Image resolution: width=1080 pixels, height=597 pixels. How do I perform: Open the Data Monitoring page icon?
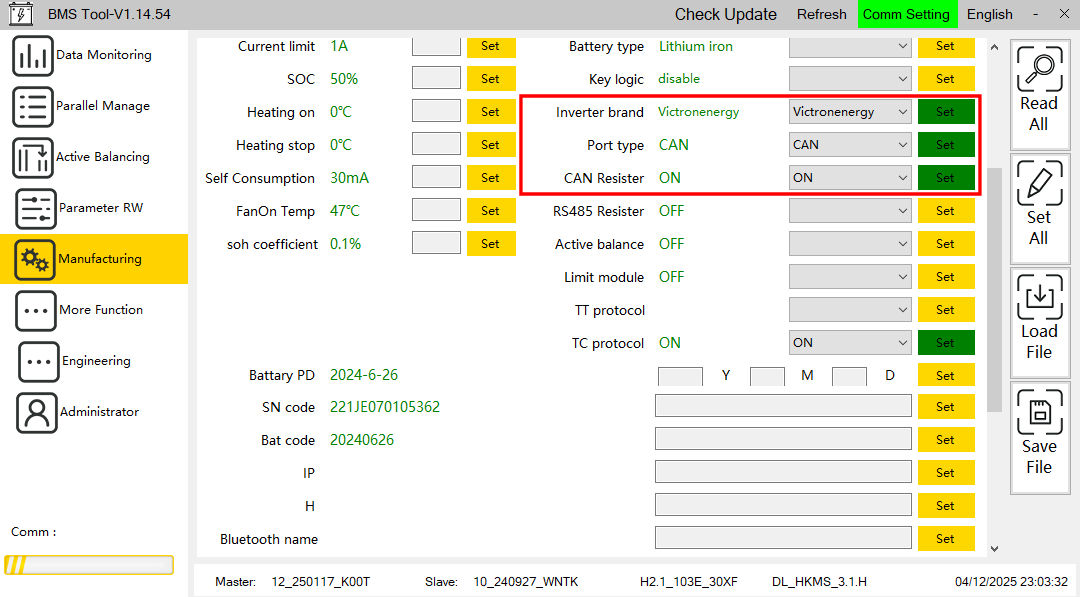33,55
